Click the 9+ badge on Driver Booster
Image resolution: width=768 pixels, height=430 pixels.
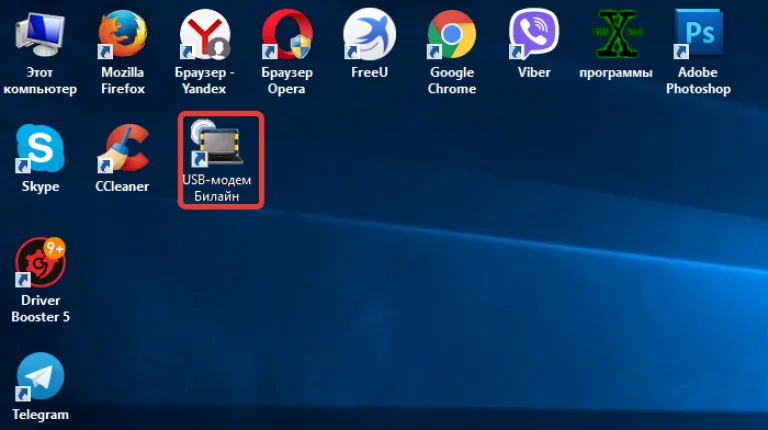point(55,249)
